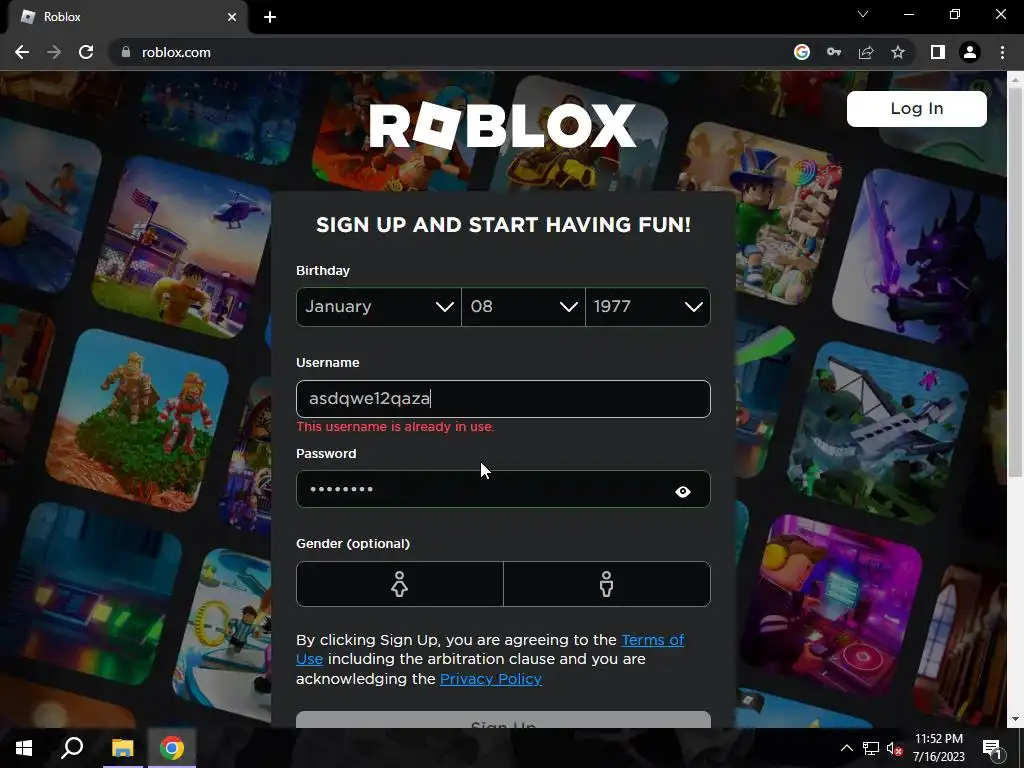The image size is (1024, 768).
Task: Share this page icon
Action: [866, 52]
